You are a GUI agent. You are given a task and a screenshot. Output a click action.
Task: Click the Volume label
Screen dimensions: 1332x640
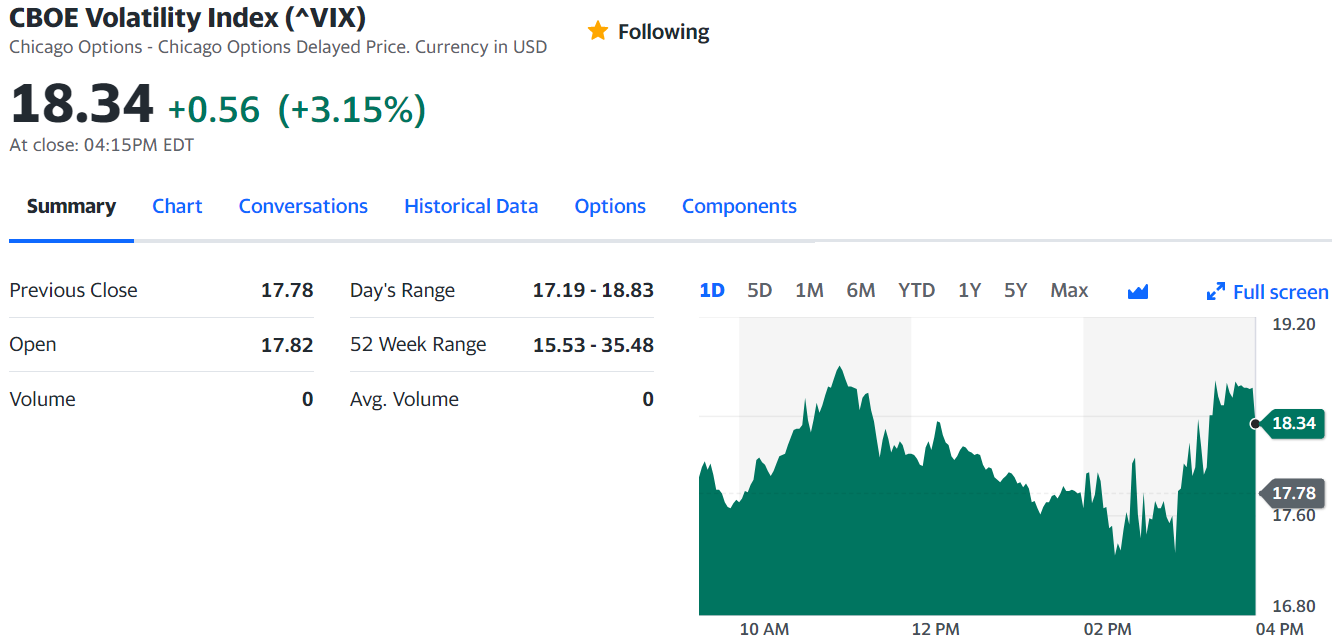[42, 399]
